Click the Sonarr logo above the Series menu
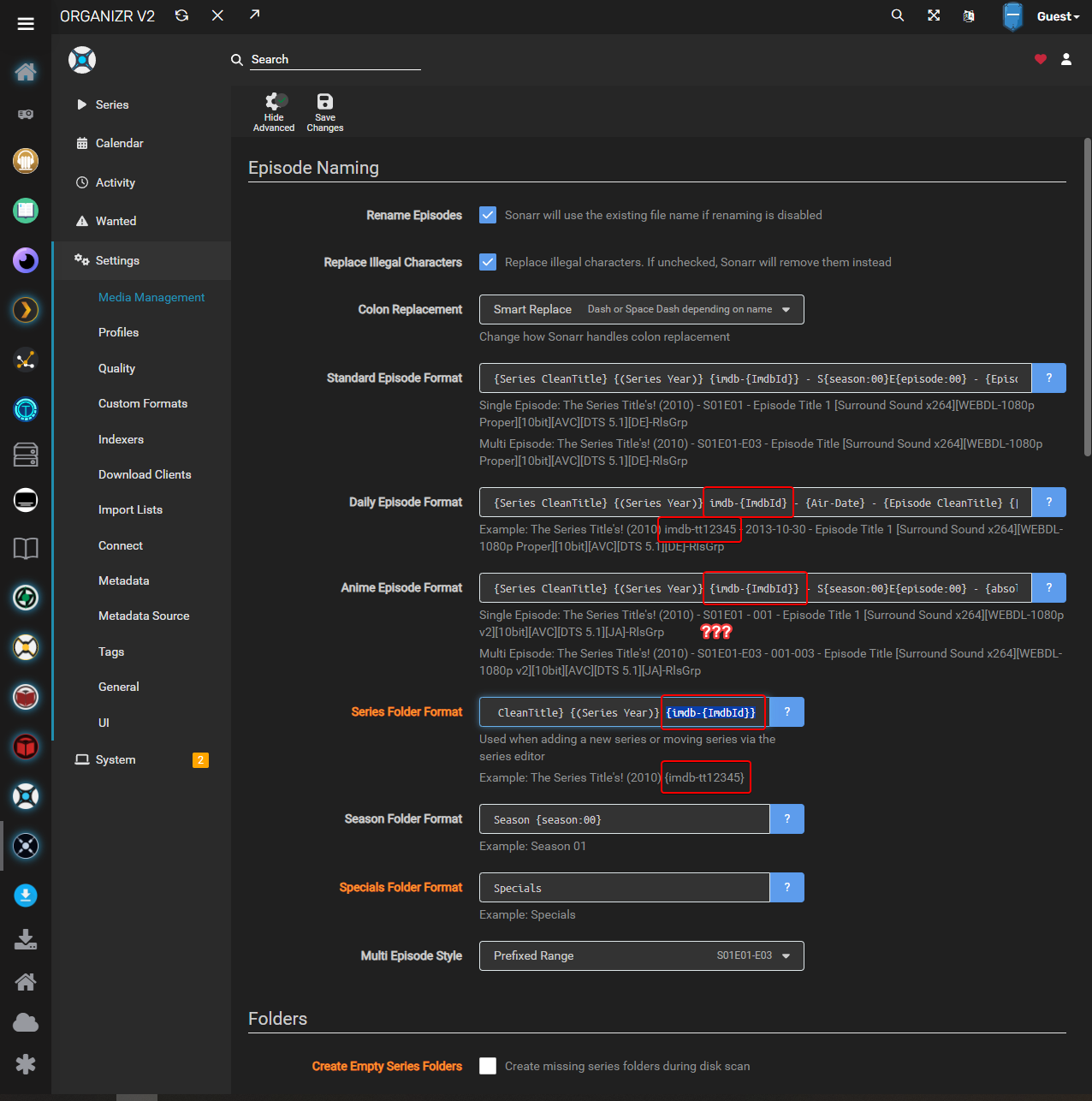This screenshot has width=1092, height=1101. tap(82, 60)
